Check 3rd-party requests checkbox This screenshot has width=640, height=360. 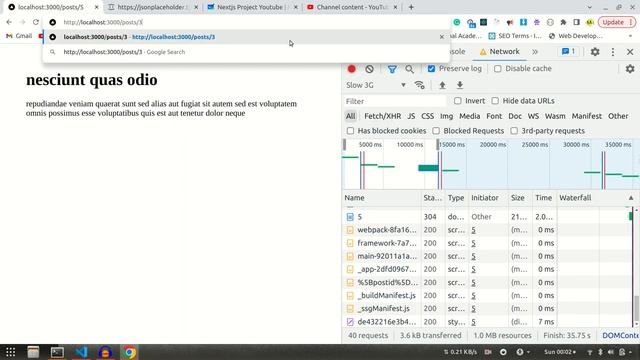pos(514,131)
